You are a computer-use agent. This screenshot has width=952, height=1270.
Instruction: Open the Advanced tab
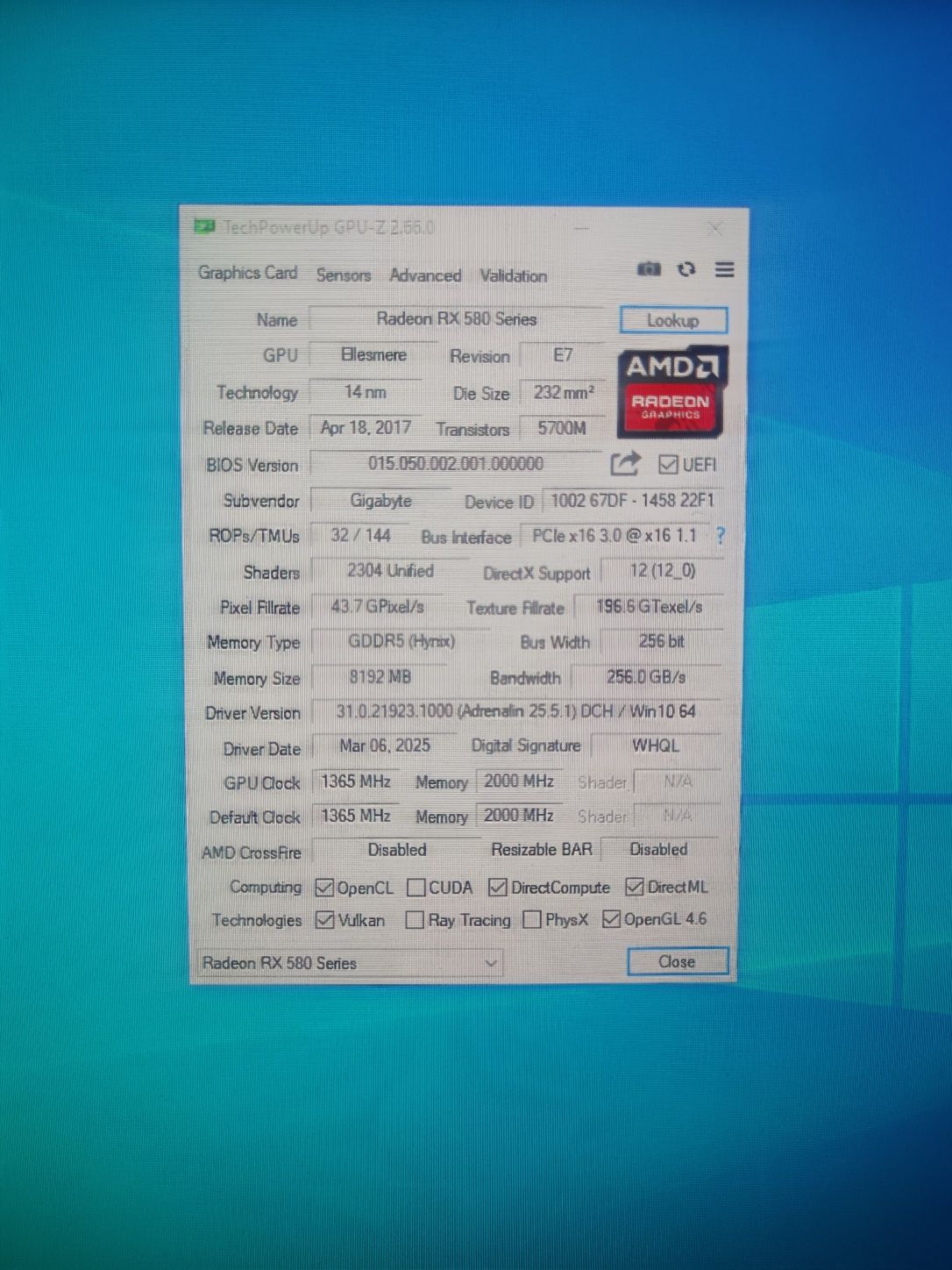[425, 275]
